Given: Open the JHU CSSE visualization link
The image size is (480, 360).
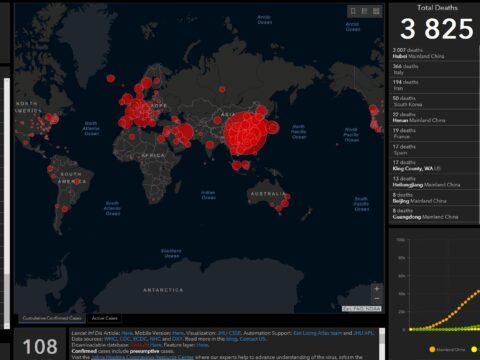Looking at the screenshot, I should (x=229, y=333).
